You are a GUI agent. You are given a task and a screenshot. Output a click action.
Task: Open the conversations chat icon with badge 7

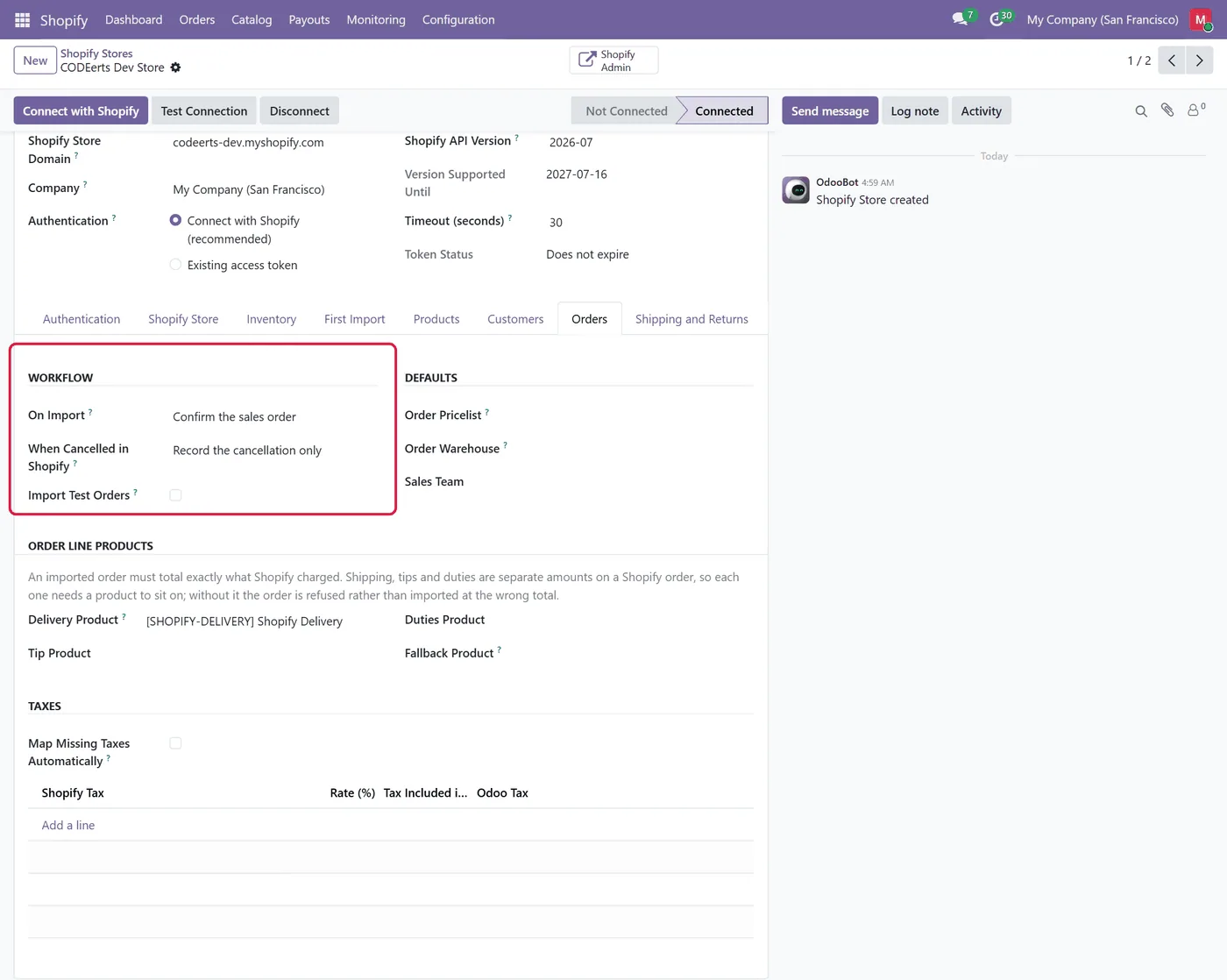tap(961, 18)
